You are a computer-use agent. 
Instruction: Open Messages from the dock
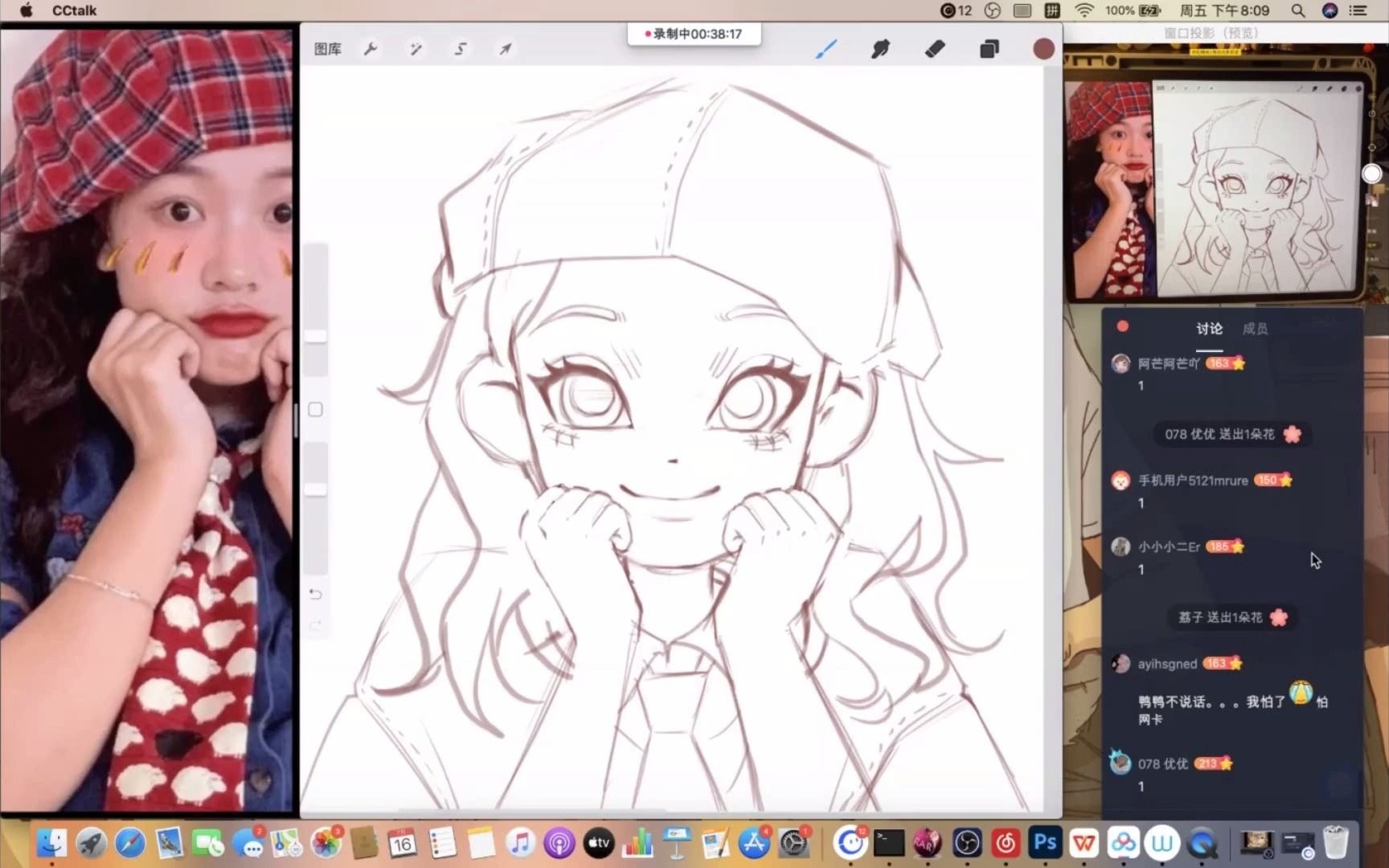click(248, 843)
